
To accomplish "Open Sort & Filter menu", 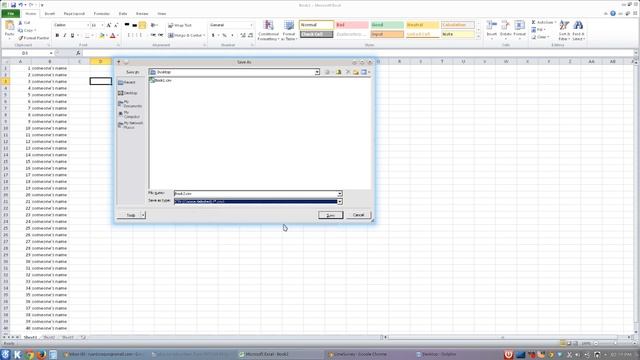I will [x=564, y=31].
